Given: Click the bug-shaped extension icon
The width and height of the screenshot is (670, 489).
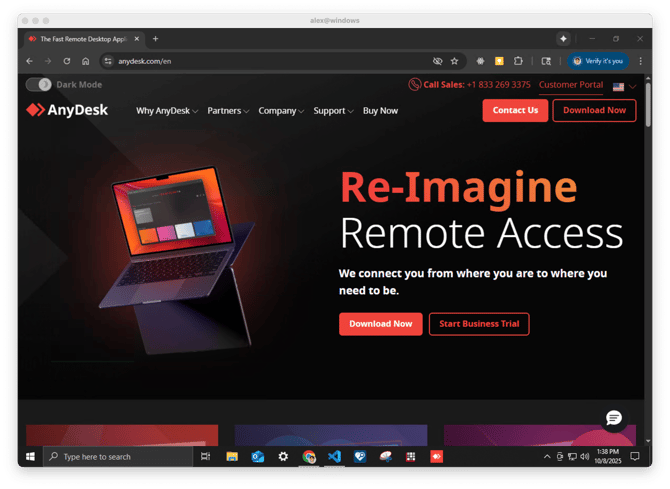Looking at the screenshot, I should tap(480, 61).
